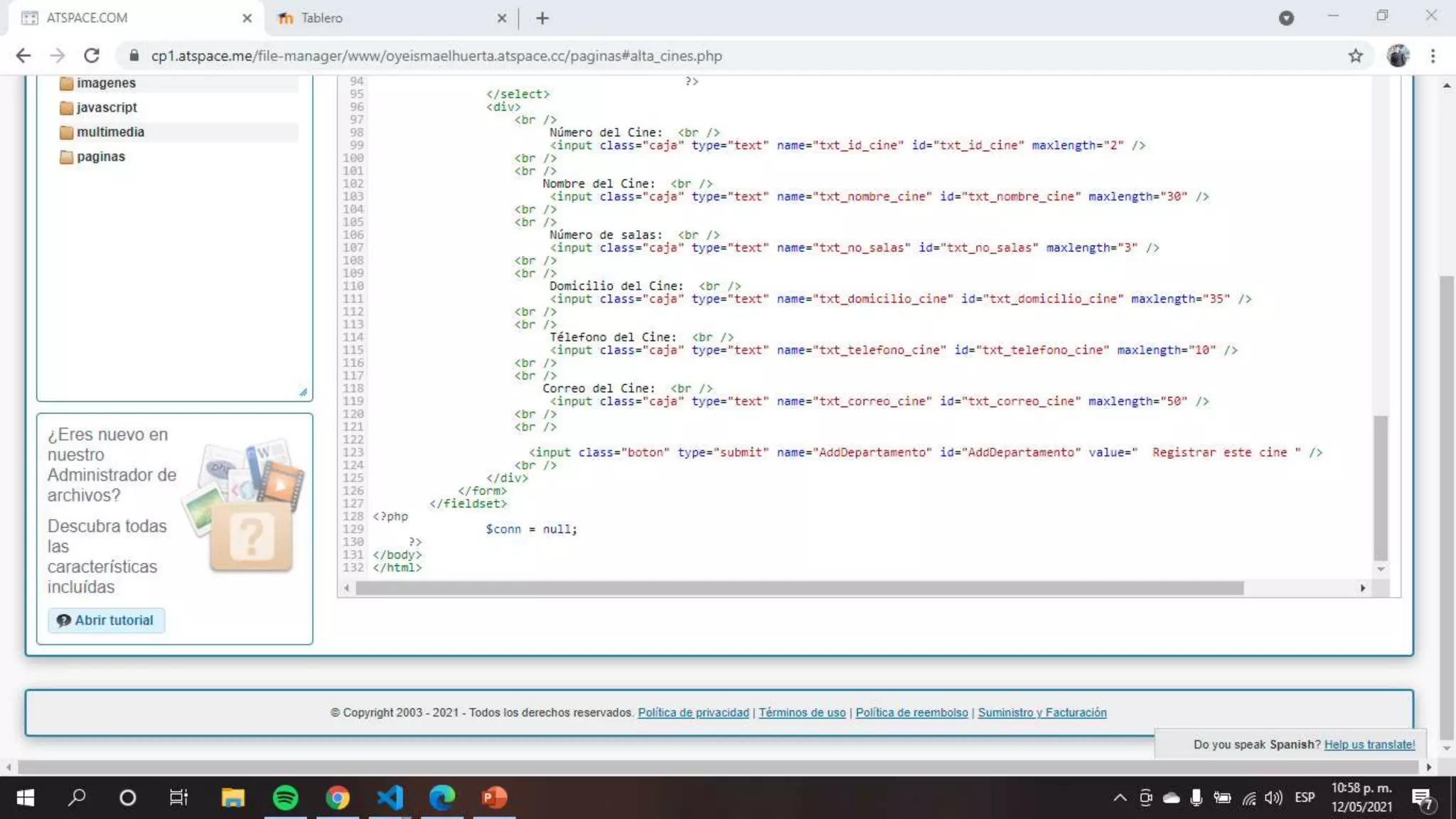Click the code editor horizontal scrollbar

[799, 589]
